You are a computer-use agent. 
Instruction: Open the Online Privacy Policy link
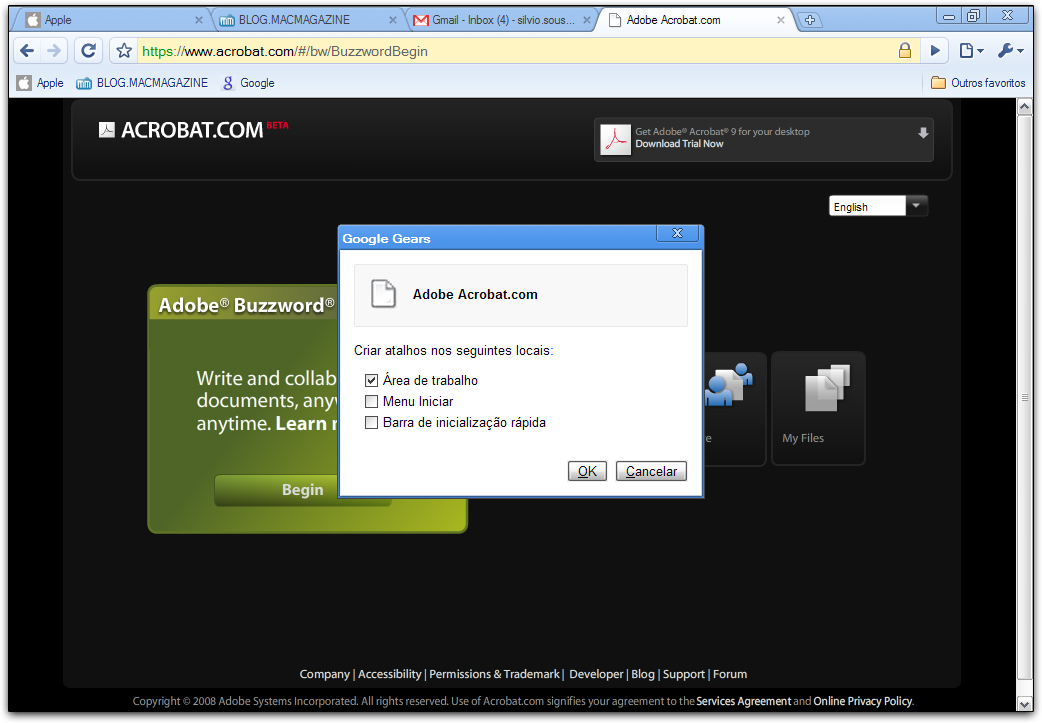coord(863,701)
